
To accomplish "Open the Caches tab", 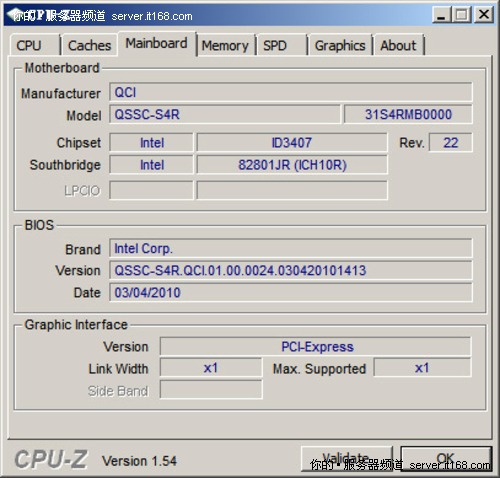I will point(89,45).
